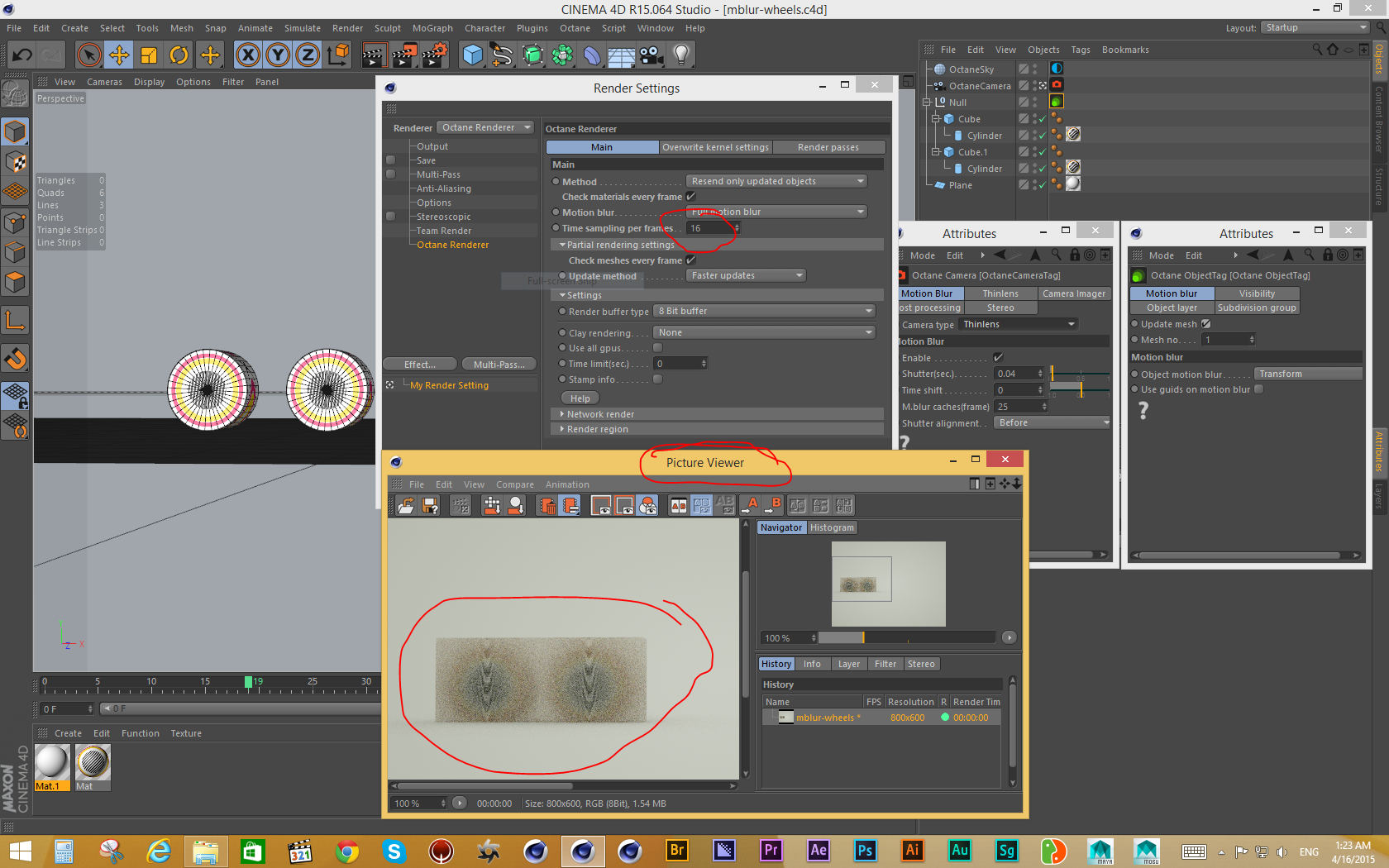This screenshot has height=868, width=1389.
Task: Toggle the X axis lock icon
Action: click(247, 55)
